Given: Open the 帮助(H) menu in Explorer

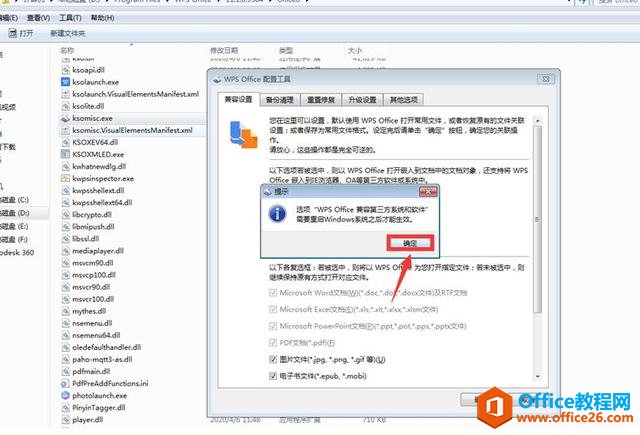Looking at the screenshot, I should 102,18.
